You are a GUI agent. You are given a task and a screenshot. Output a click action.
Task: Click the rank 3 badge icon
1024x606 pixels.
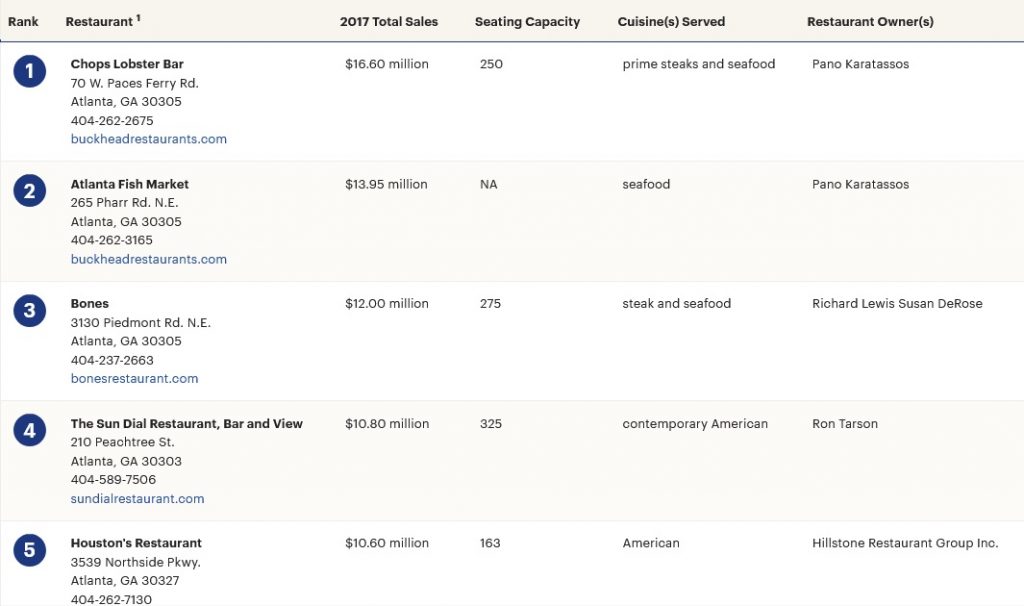coord(29,311)
